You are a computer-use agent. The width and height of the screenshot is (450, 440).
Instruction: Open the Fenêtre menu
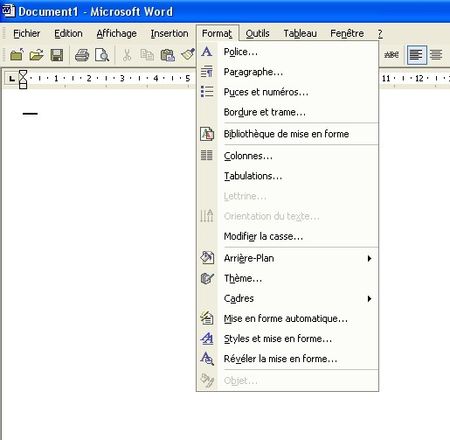coord(347,33)
